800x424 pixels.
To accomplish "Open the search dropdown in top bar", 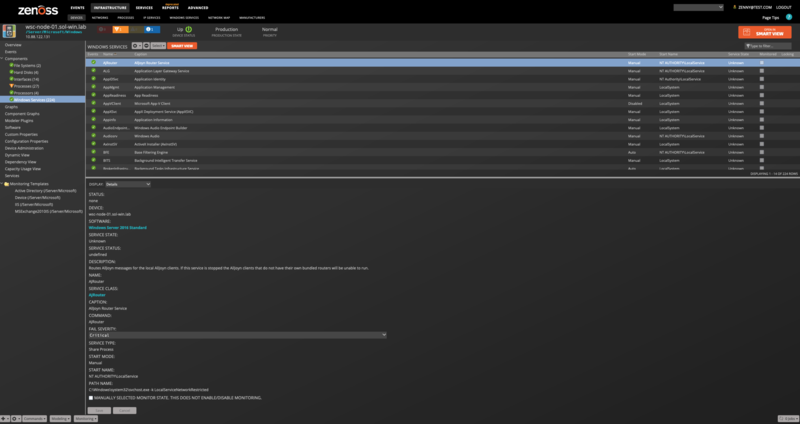I will 698,8.
